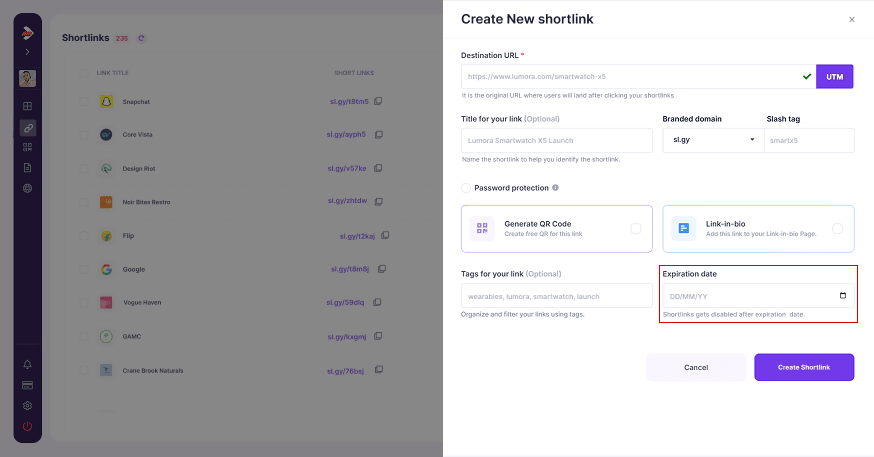Click the UTM button
Viewport: 874px width, 457px height.
point(834,77)
